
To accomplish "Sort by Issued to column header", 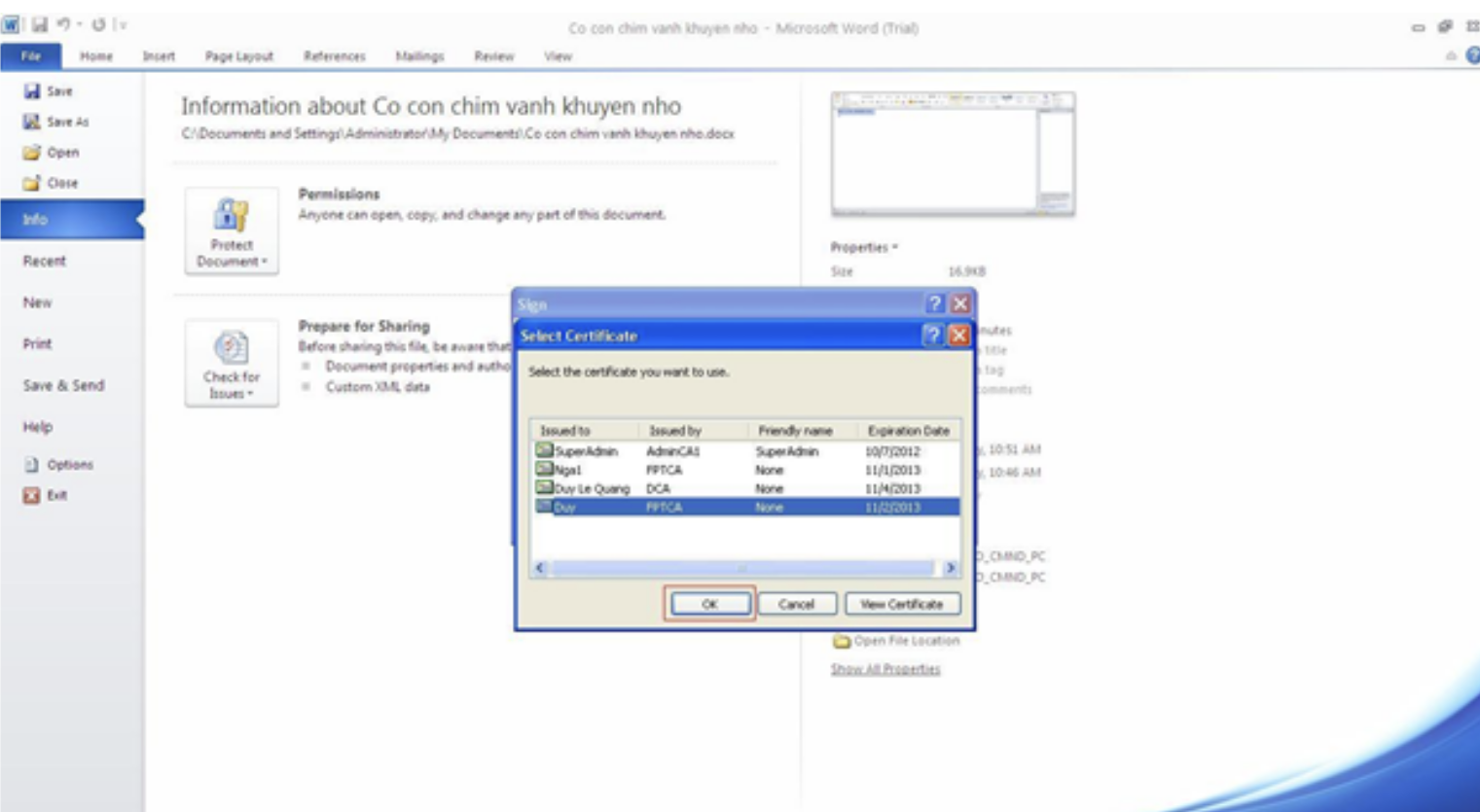I will (585, 430).
